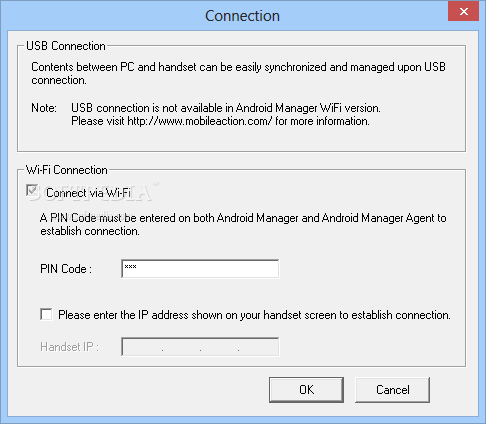Viewport: 486px width, 424px height.
Task: Click the third octet of Handset IP
Action: (x=219, y=347)
